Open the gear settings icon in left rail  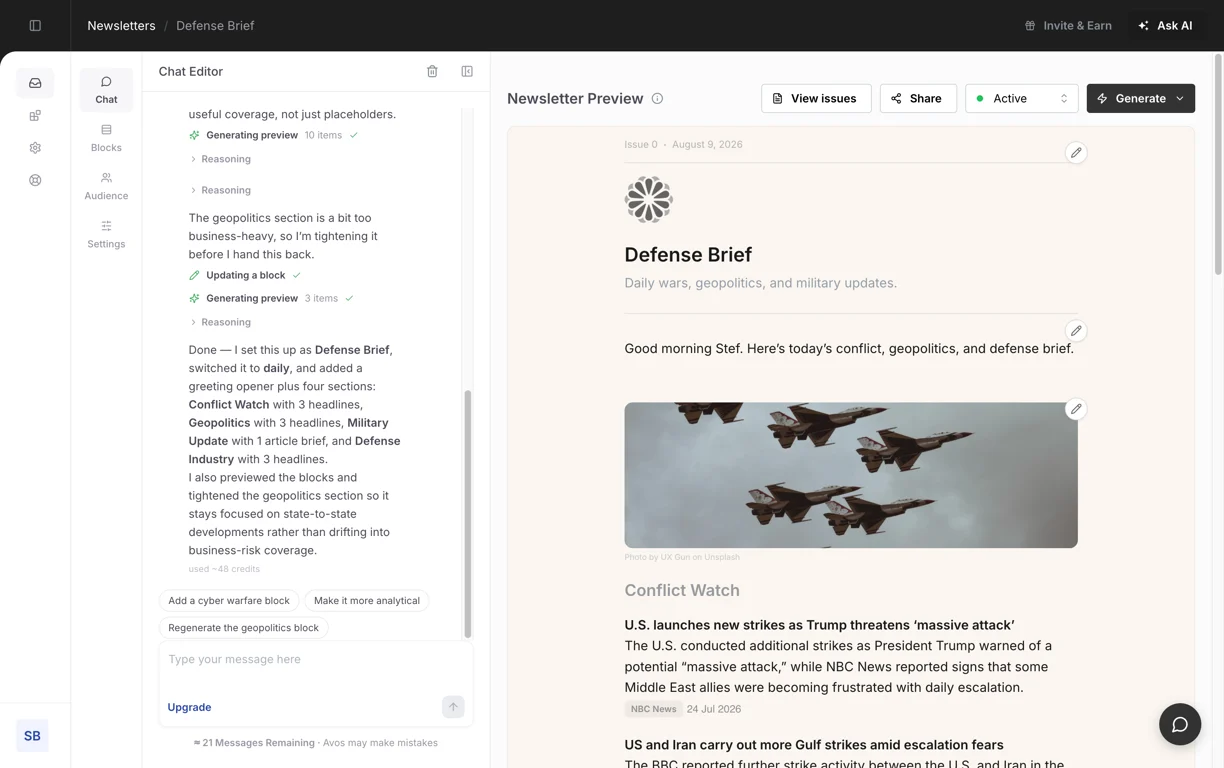(x=35, y=148)
